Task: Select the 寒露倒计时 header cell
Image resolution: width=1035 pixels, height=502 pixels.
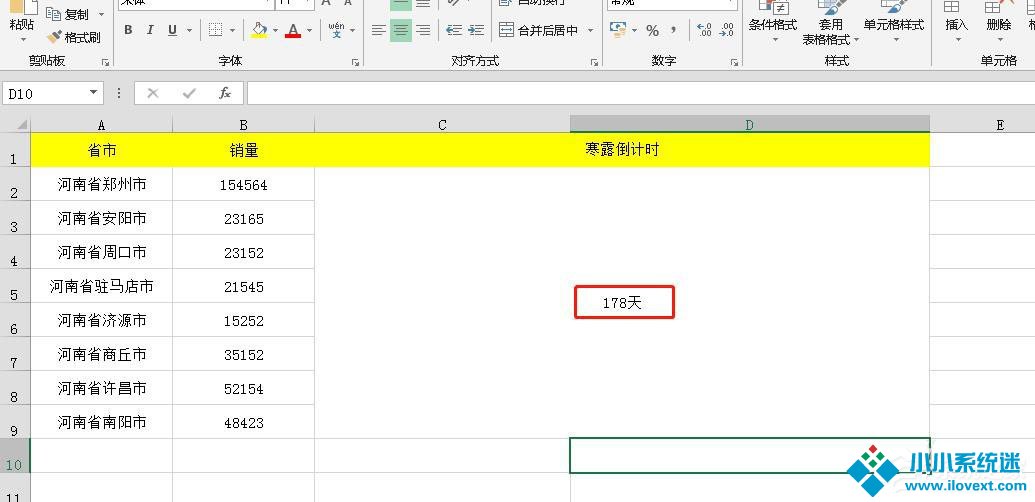Action: tap(622, 150)
